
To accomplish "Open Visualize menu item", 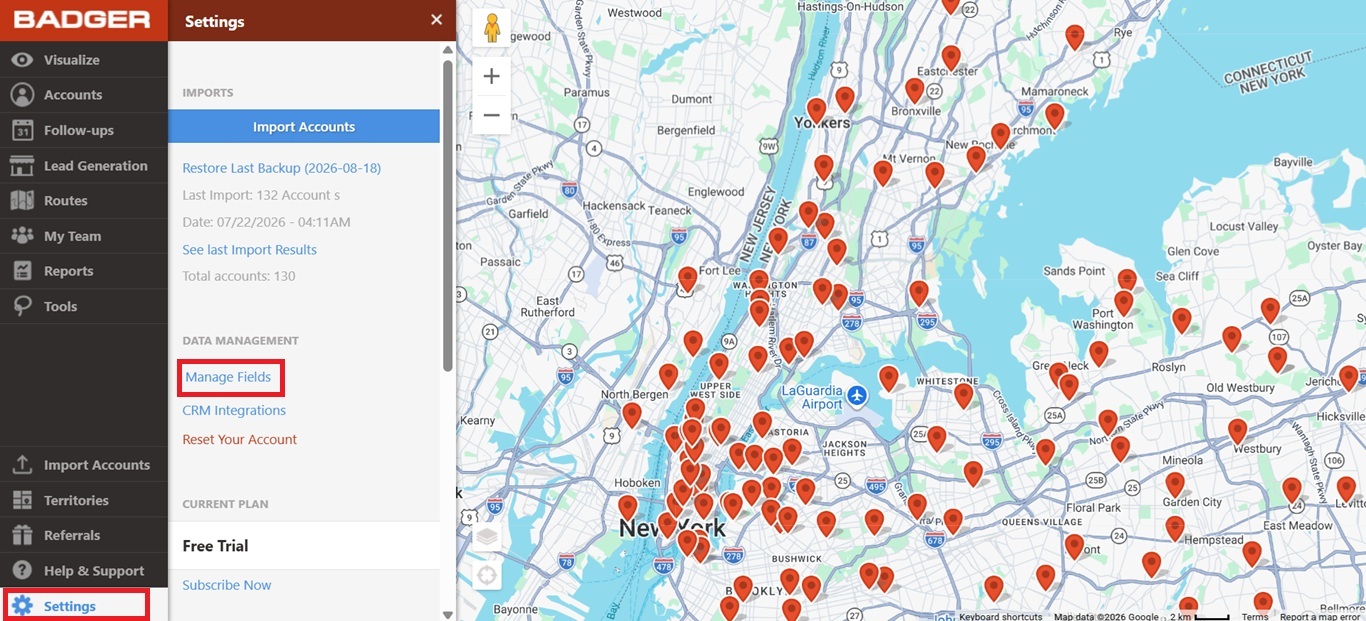I will [x=84, y=60].
